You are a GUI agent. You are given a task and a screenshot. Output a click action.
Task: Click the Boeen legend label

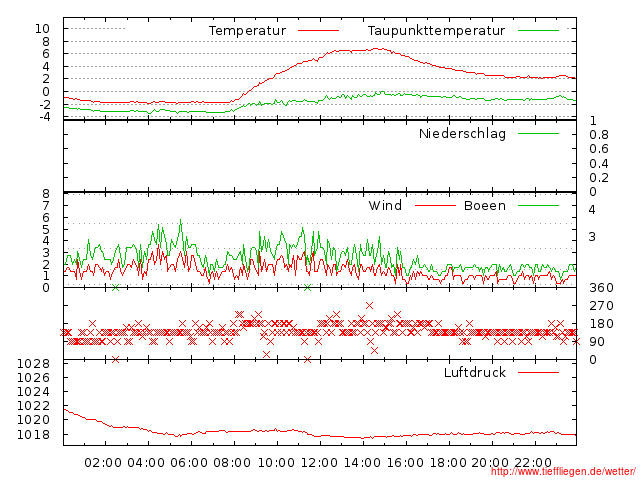485,205
